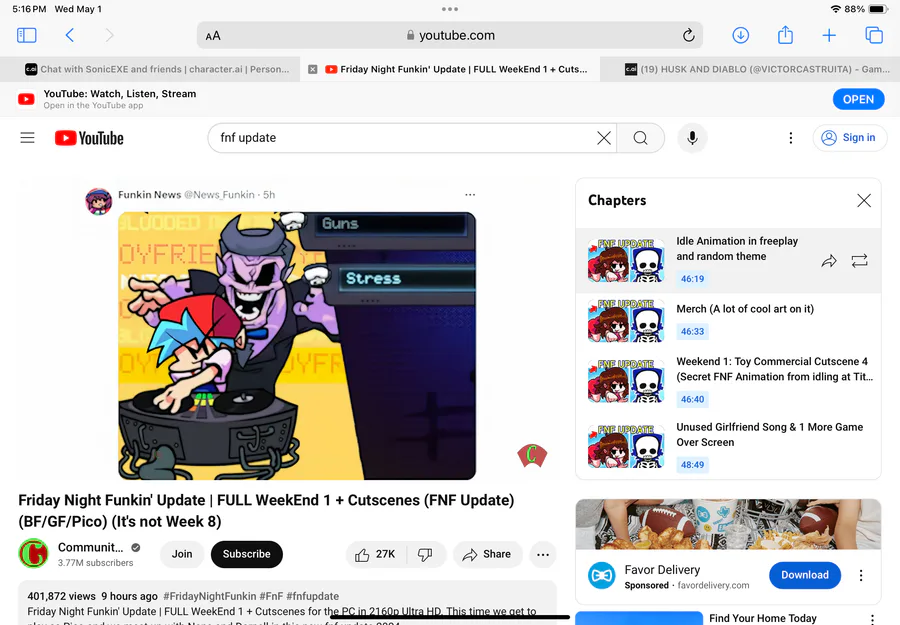Show all tabs overview icon
The width and height of the screenshot is (900, 625).
click(874, 36)
